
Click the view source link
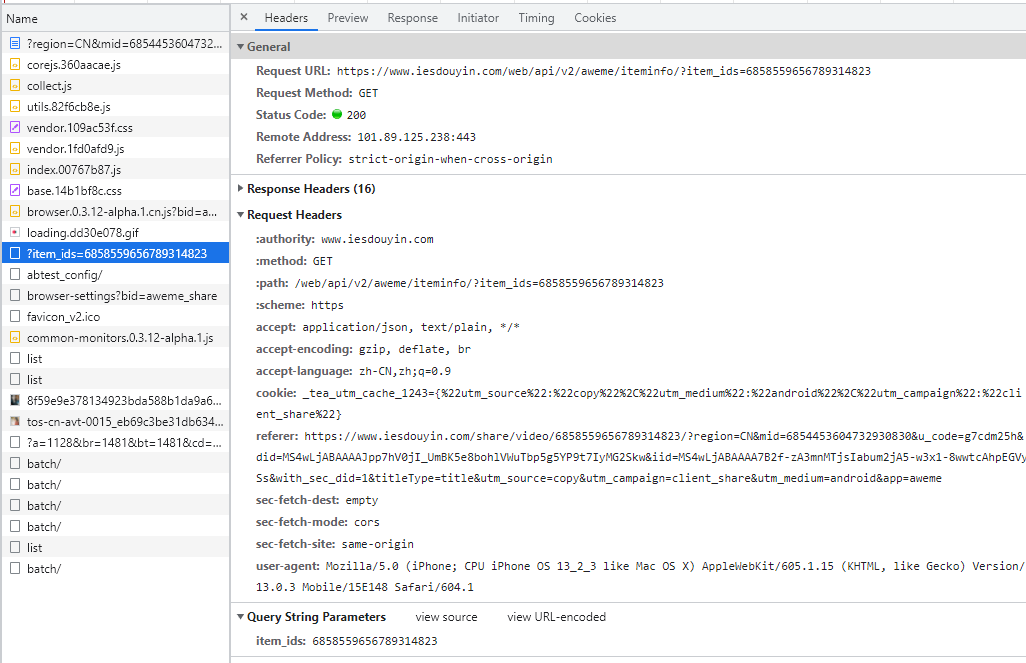pos(446,617)
